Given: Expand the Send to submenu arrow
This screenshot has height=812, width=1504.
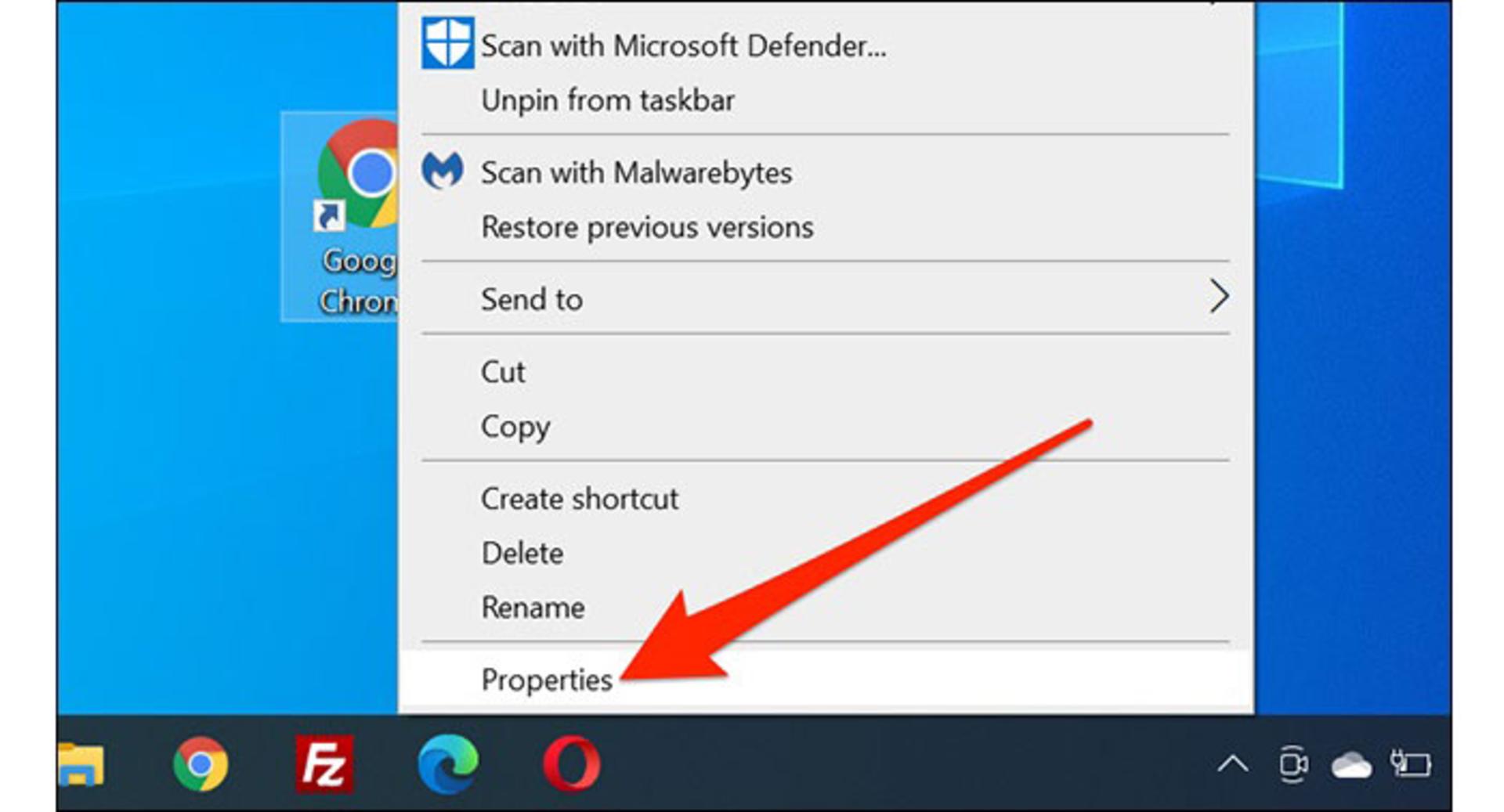Looking at the screenshot, I should (1218, 298).
